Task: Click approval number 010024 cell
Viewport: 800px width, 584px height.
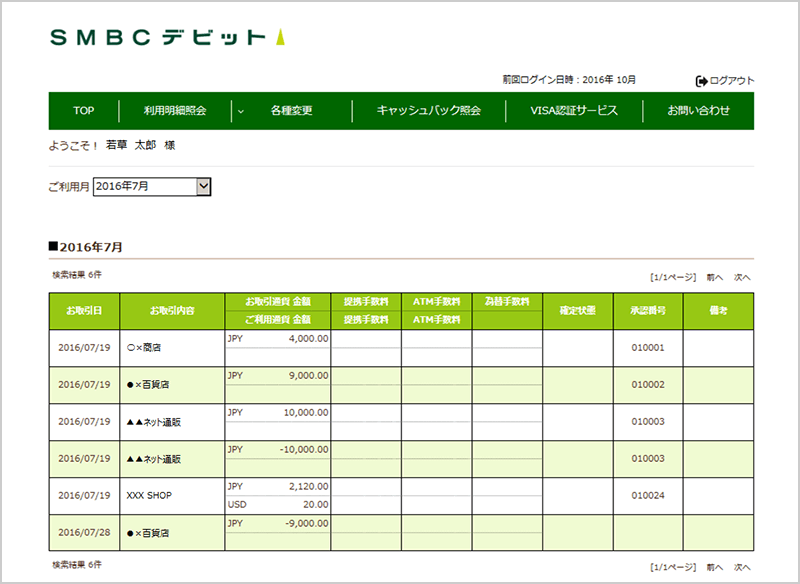Action: click(x=648, y=495)
